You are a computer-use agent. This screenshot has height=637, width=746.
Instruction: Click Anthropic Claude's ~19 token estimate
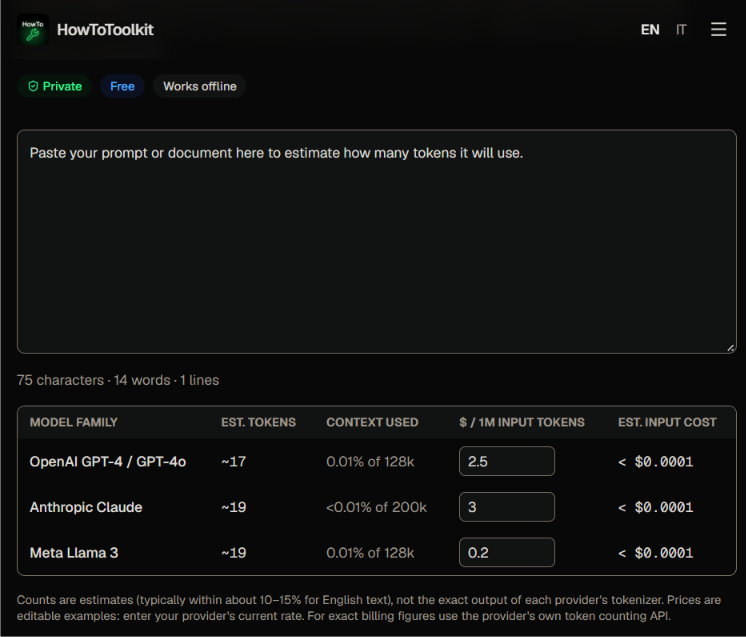[x=234, y=507]
